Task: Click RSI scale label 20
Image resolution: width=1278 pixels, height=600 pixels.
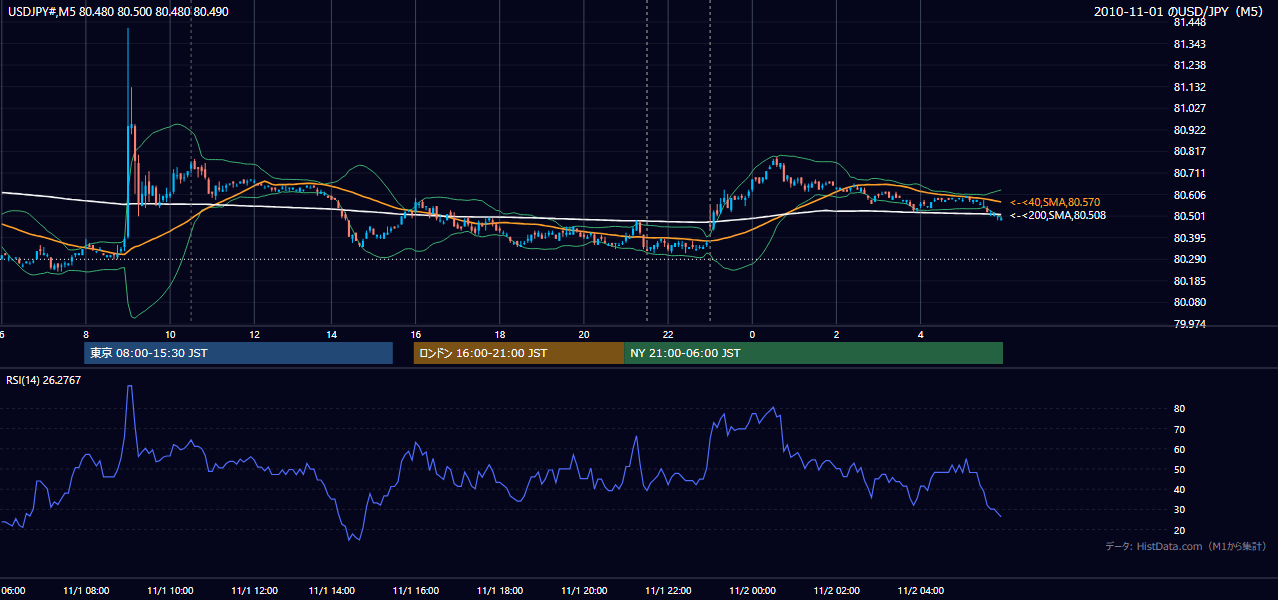Action: (x=1180, y=530)
